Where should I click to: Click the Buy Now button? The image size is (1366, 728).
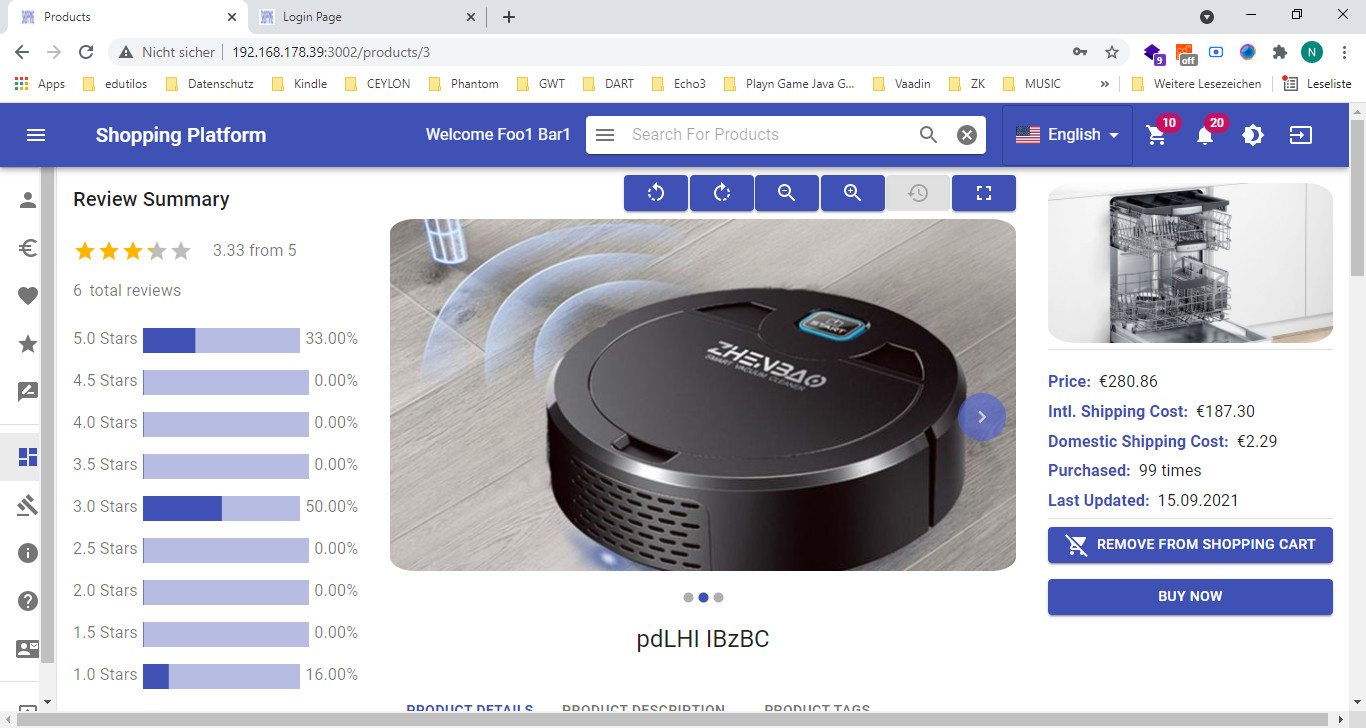[x=1190, y=597]
